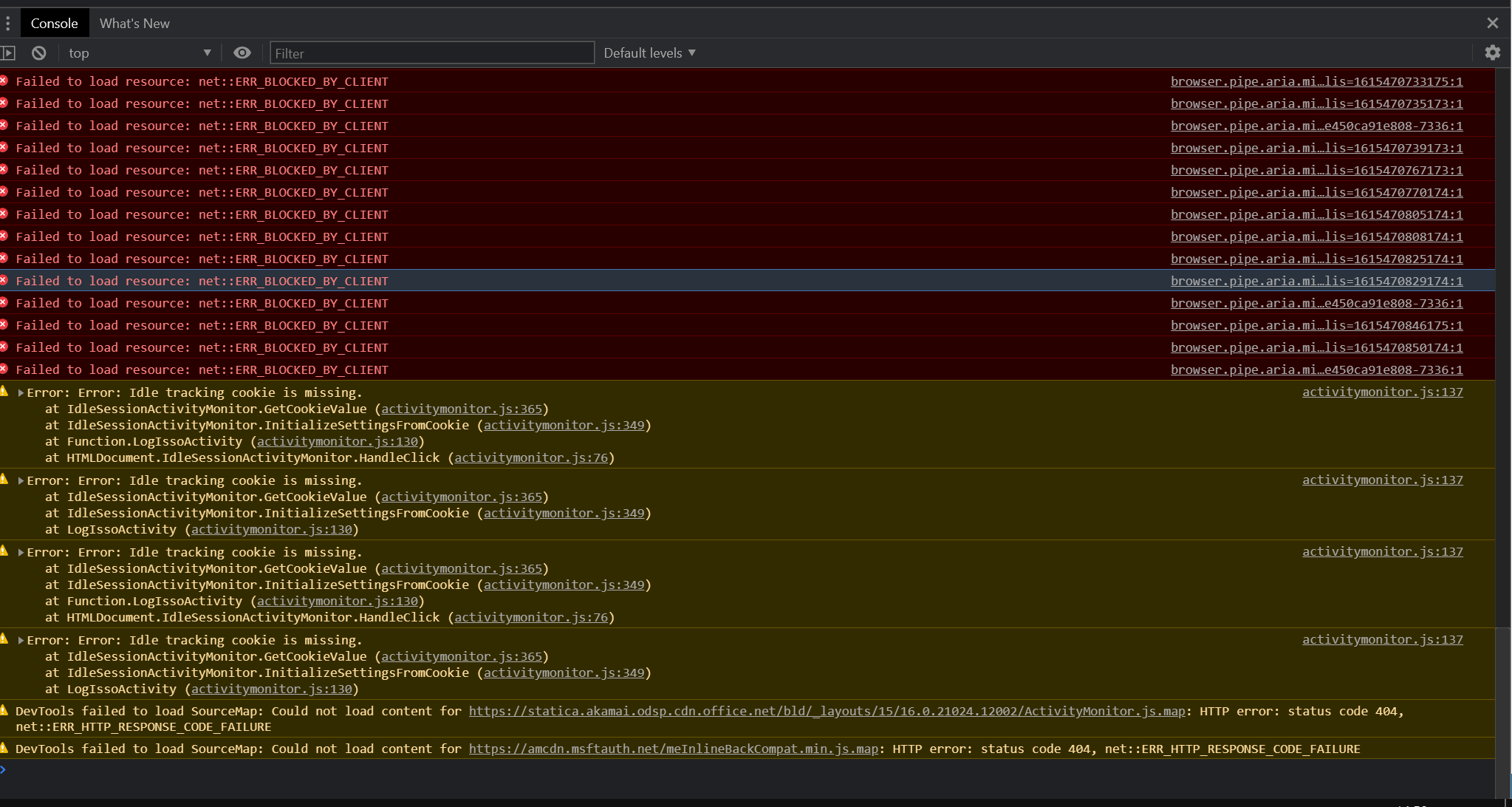Click warning icon beside ActivityMonitor SourceMap message
1512x807 pixels.
[x=4, y=710]
